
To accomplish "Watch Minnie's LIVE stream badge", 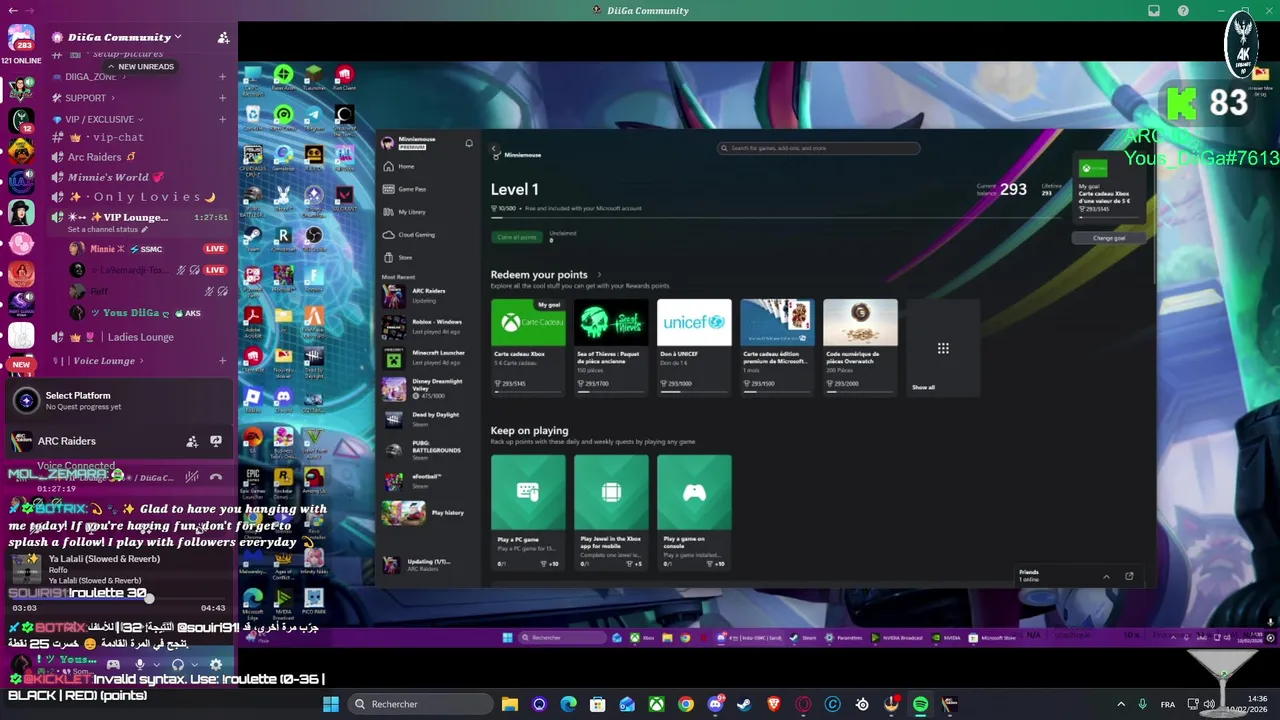I will [215, 249].
